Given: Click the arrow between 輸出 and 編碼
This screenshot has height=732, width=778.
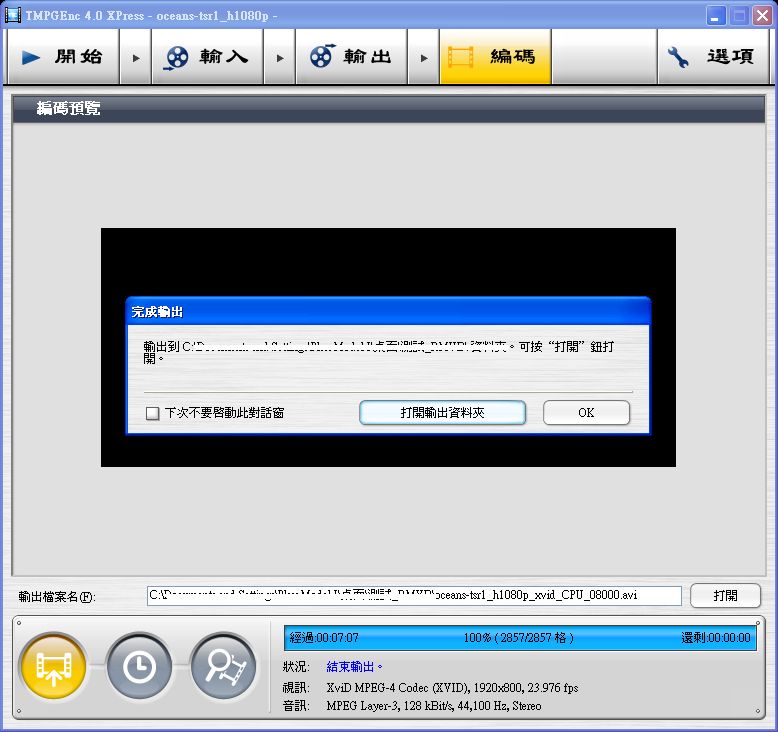Looking at the screenshot, I should point(423,58).
